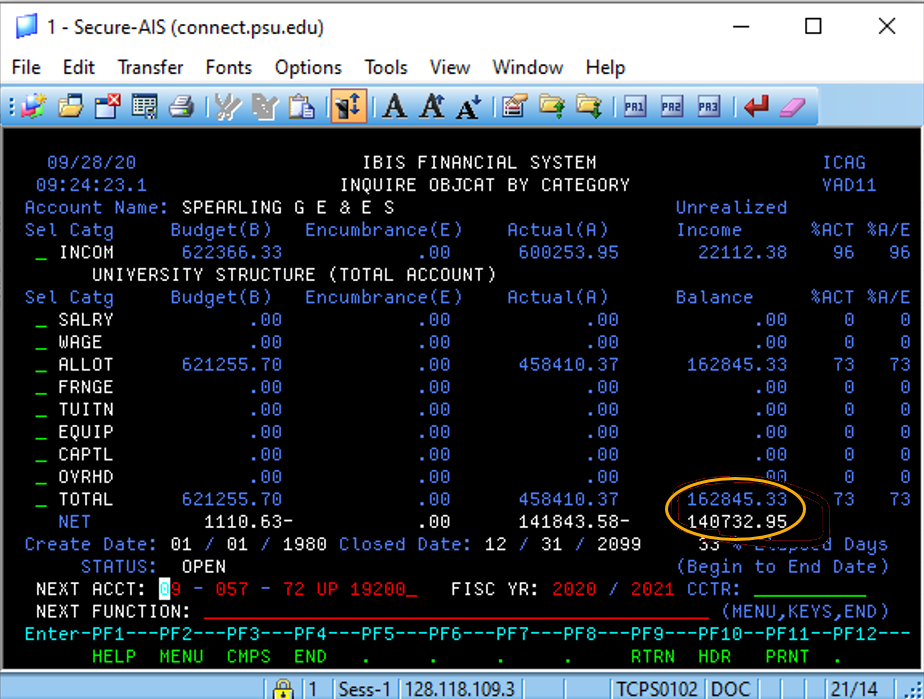This screenshot has height=699, width=924.
Task: Send the PA2 key
Action: [x=671, y=106]
